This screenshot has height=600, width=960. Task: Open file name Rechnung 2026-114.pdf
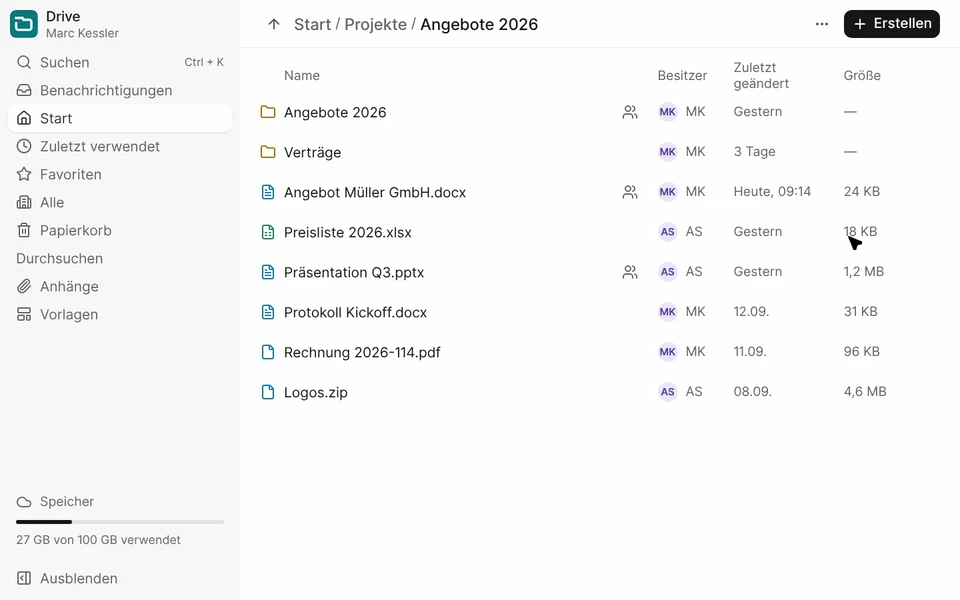[362, 352]
